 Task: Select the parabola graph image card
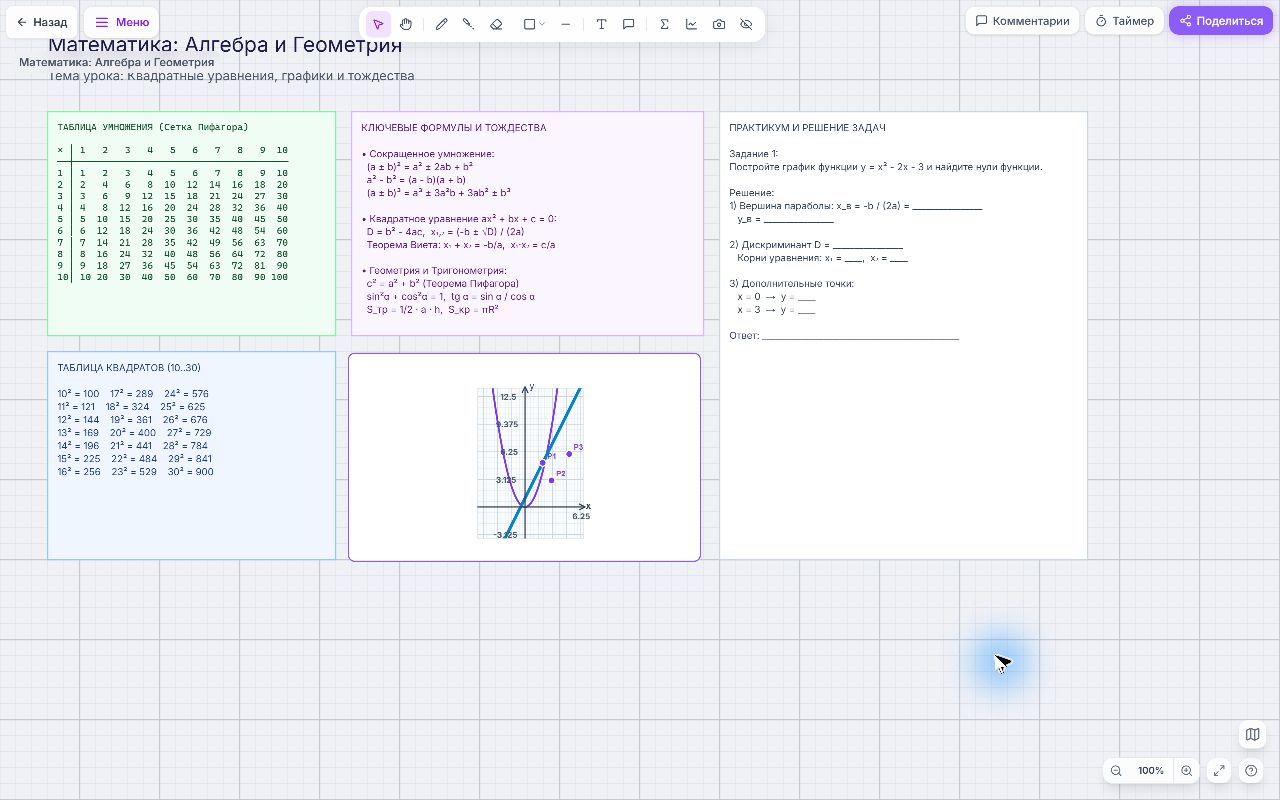[x=524, y=457]
